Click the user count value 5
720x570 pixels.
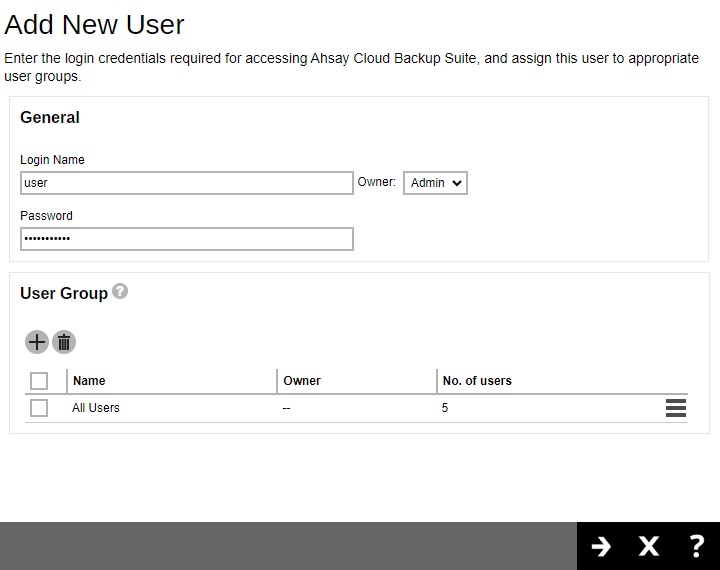[444, 408]
